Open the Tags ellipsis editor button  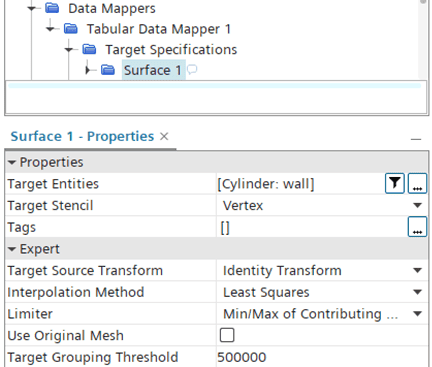pos(417,227)
